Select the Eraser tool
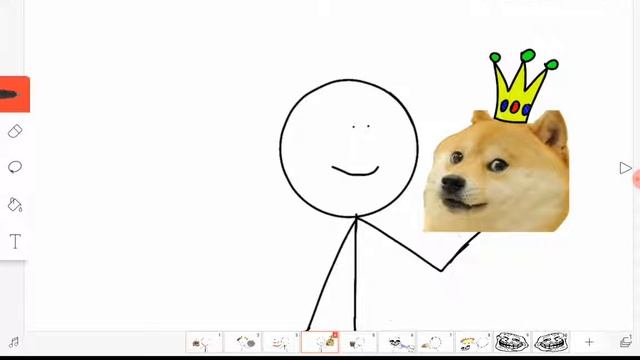 coord(15,131)
